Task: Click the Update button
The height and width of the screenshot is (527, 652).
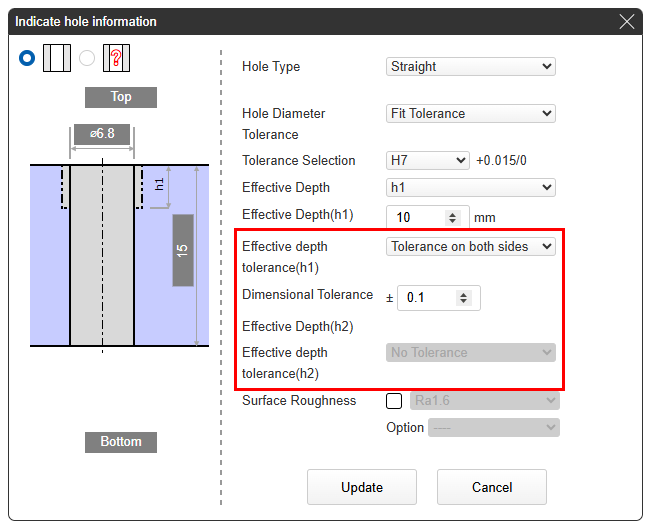Action: pyautogui.click(x=361, y=488)
